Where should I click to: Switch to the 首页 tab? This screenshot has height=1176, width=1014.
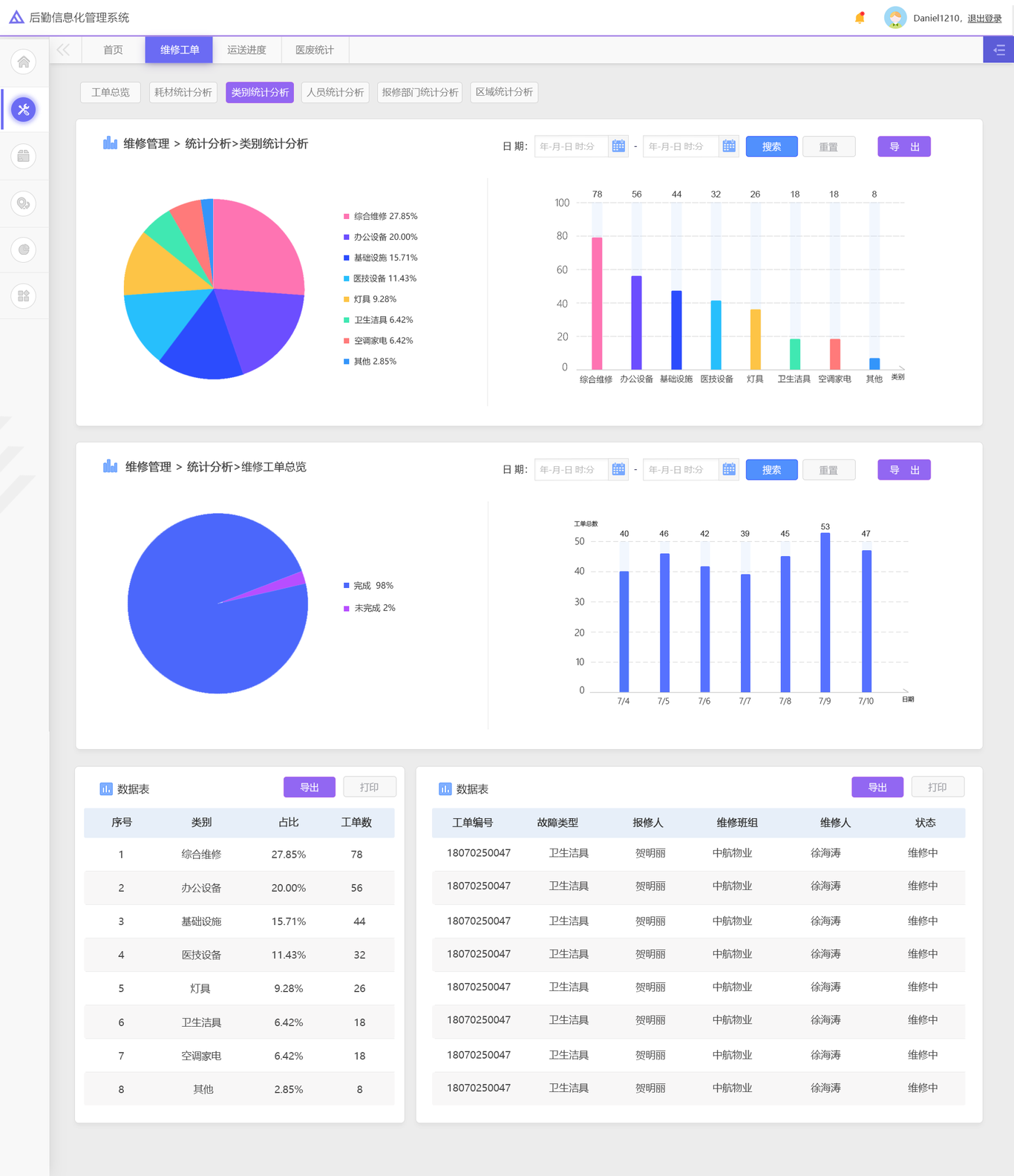coord(114,50)
